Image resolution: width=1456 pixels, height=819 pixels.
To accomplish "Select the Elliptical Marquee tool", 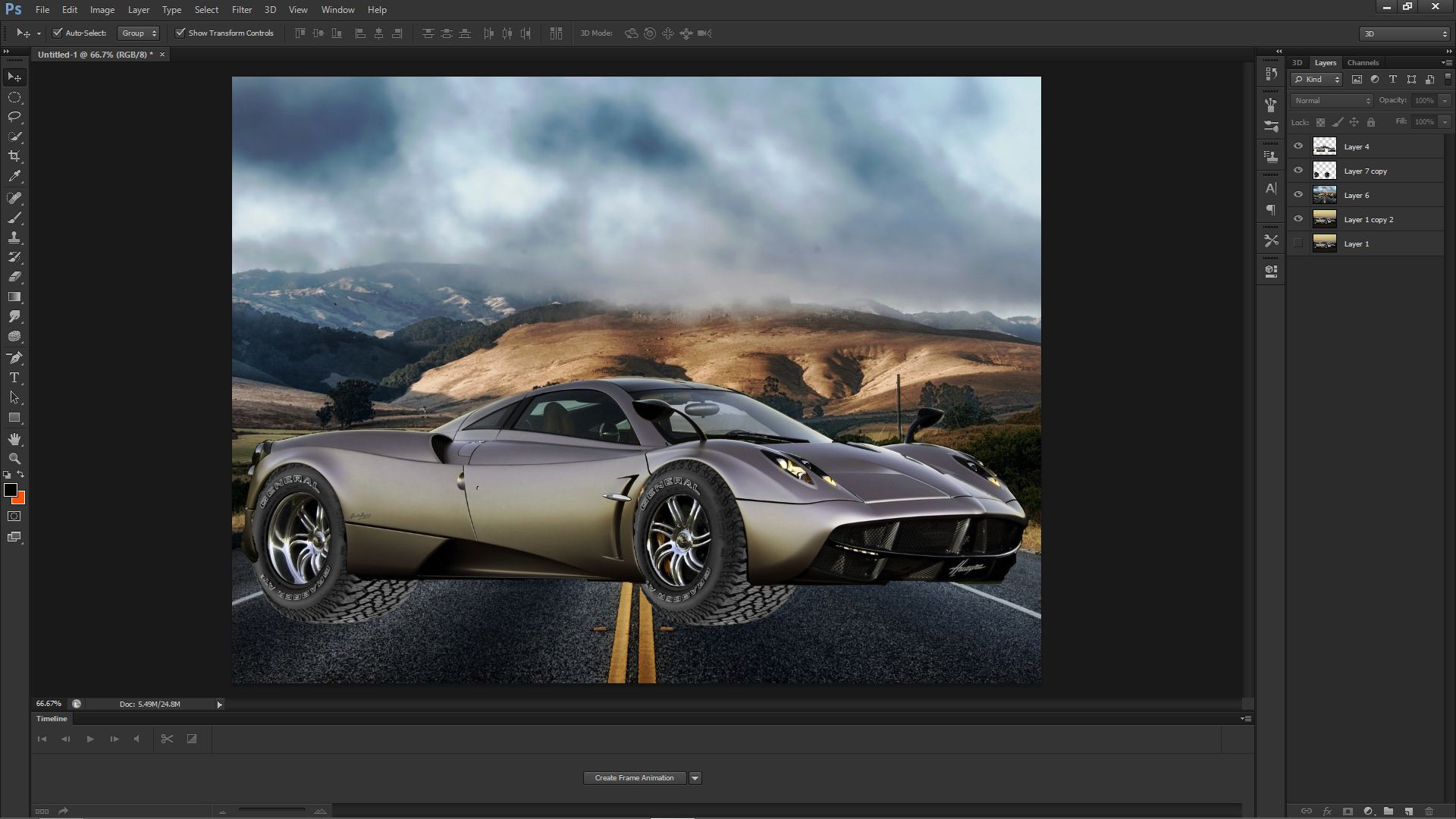I will [14, 97].
